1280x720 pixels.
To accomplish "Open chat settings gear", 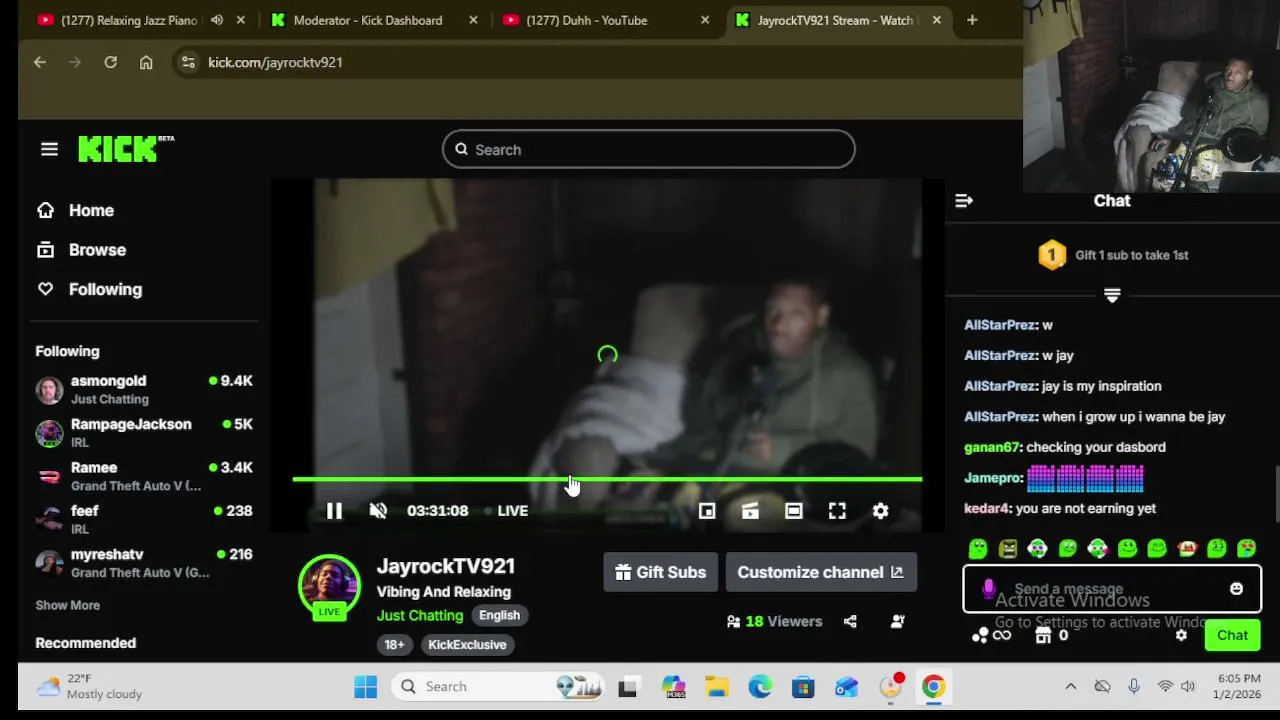I will tap(1181, 635).
